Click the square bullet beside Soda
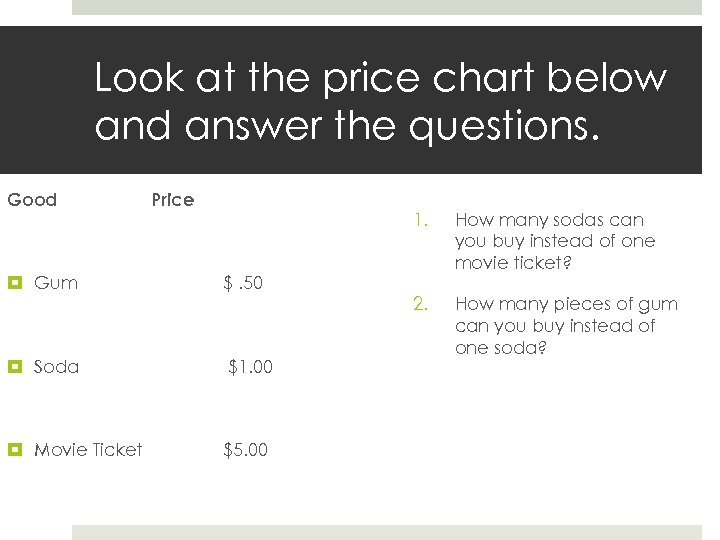 14,367
